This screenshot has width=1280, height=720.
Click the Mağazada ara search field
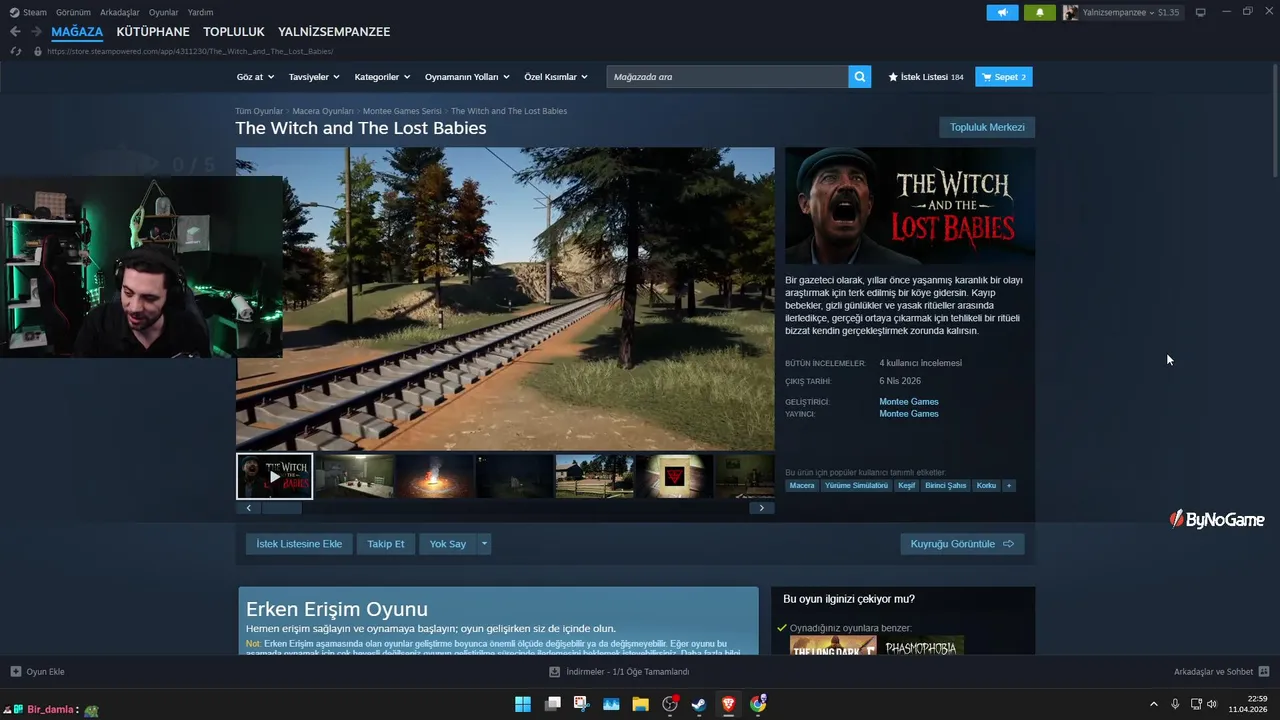pyautogui.click(x=727, y=77)
